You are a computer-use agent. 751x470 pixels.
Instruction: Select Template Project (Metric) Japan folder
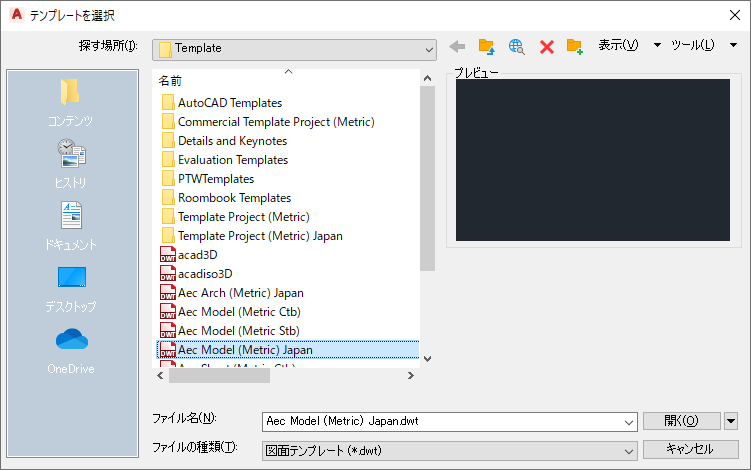252,236
